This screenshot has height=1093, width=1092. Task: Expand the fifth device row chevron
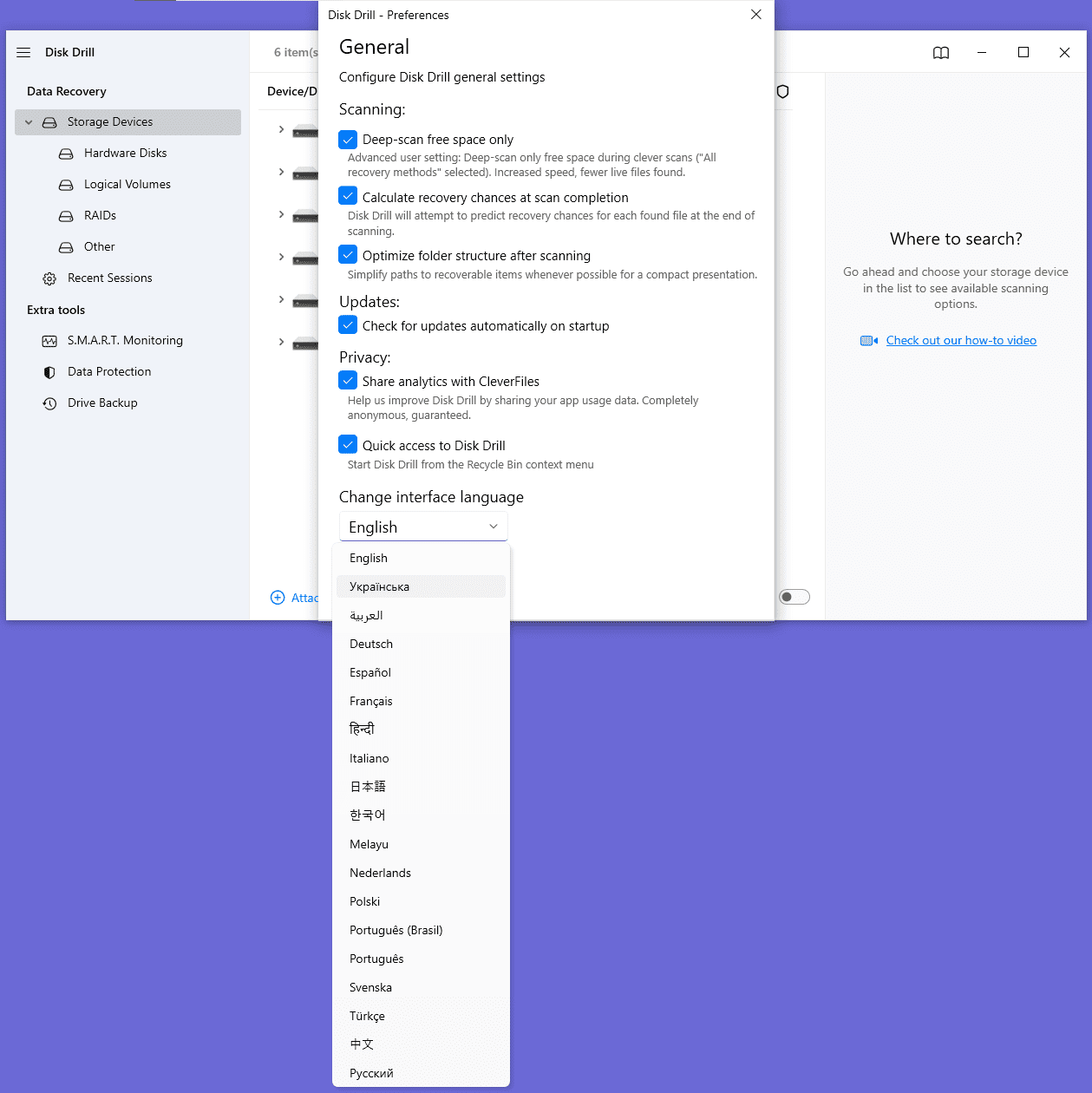coord(281,299)
